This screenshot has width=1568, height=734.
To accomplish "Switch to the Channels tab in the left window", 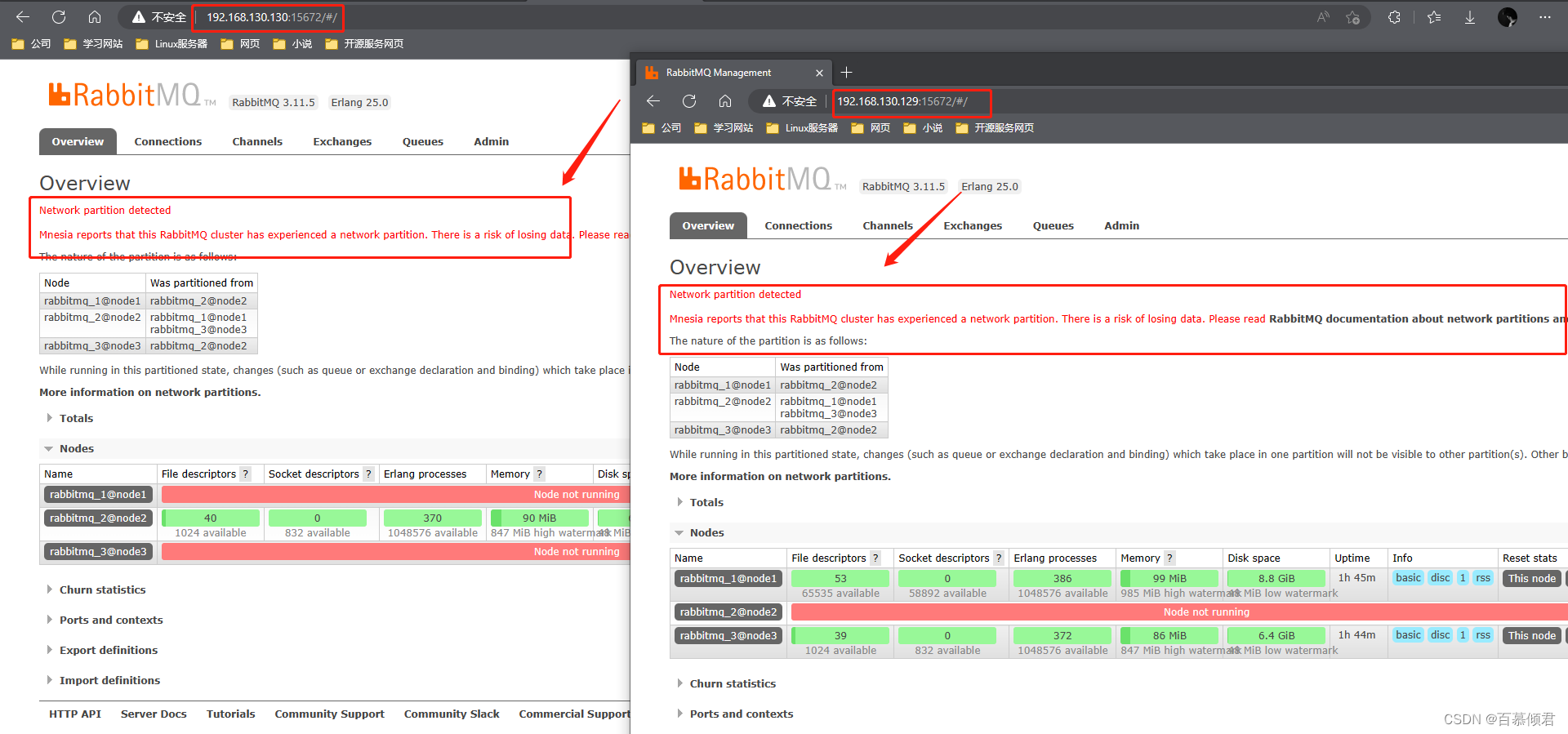I will point(257,142).
